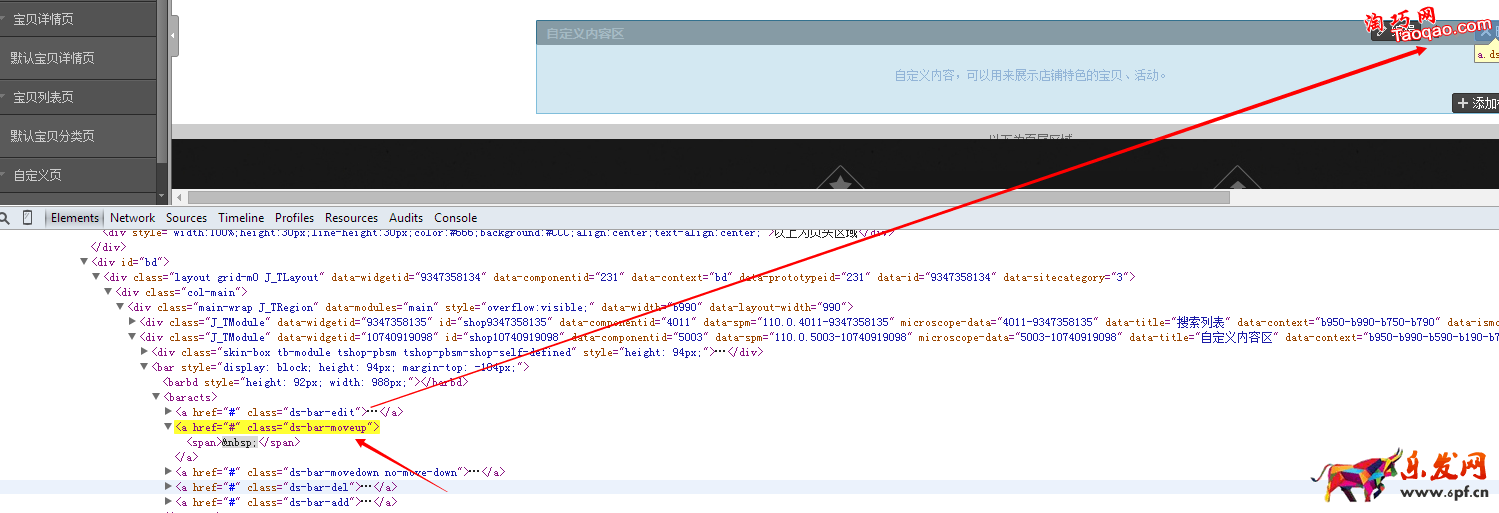Collapse the div id="bd" node
The width and height of the screenshot is (1499, 513).
pos(84,262)
